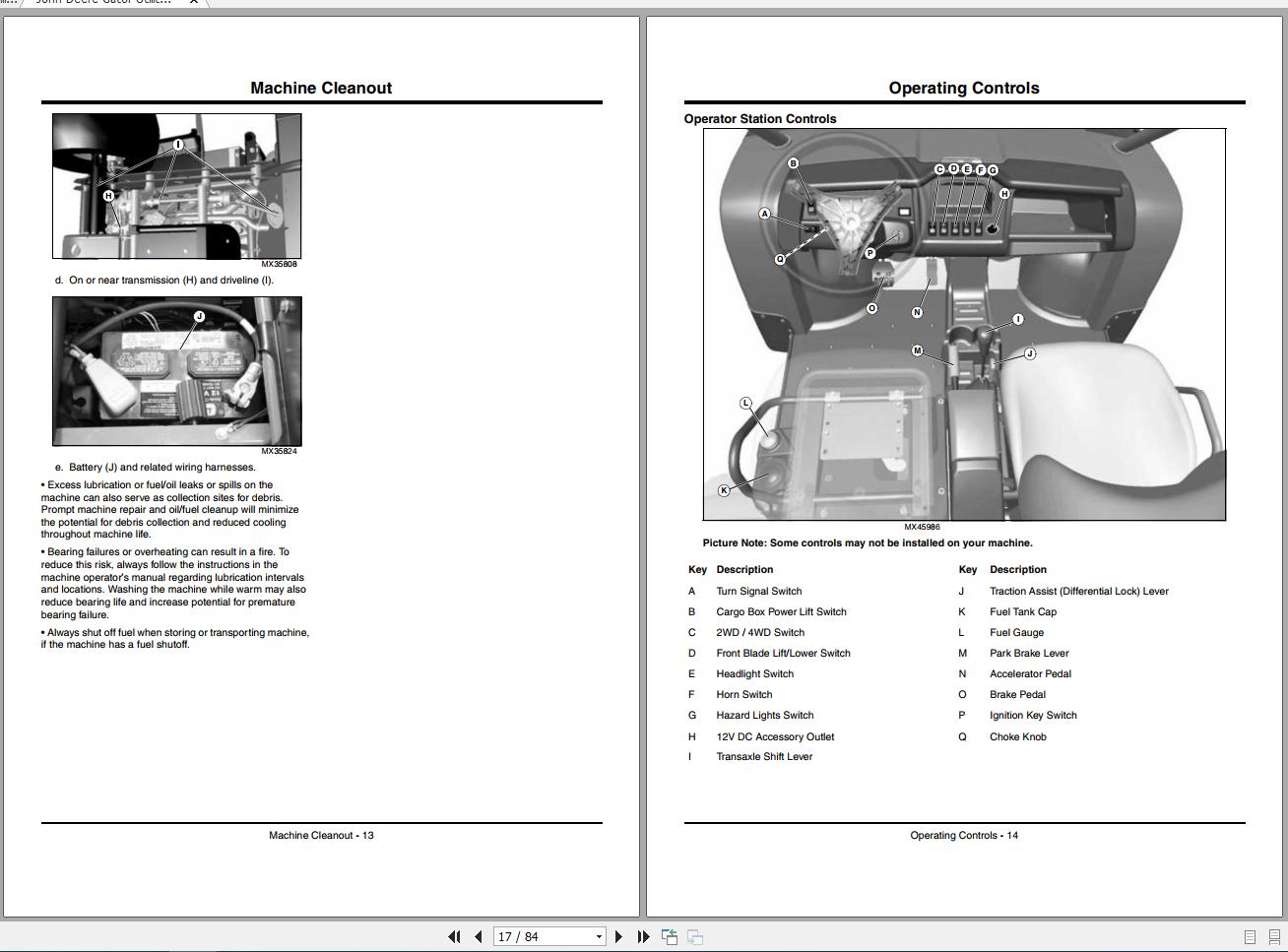Jump to the last page
Viewport: 1288px width, 952px height.
[643, 937]
